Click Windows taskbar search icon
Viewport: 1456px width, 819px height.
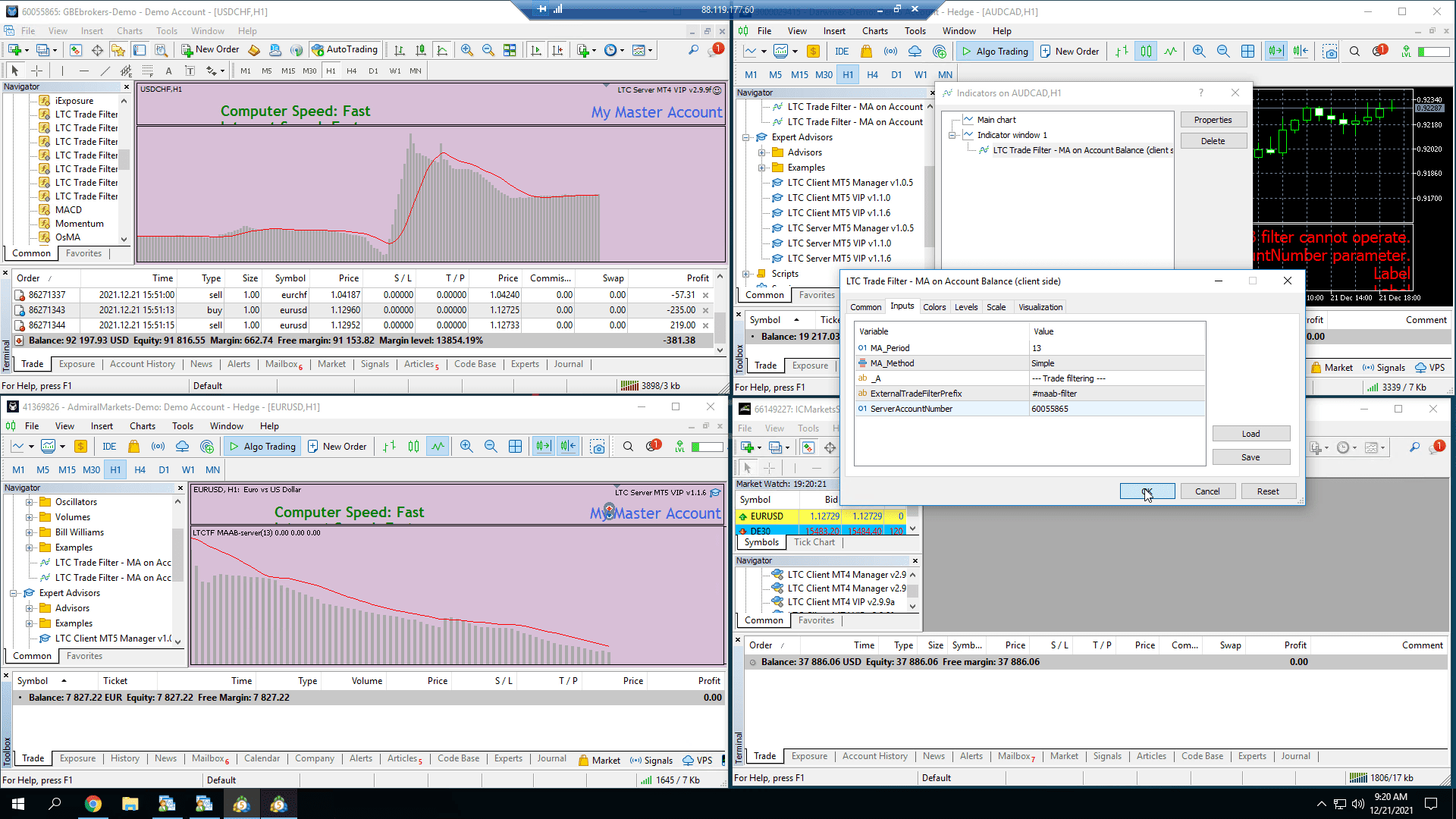point(55,804)
